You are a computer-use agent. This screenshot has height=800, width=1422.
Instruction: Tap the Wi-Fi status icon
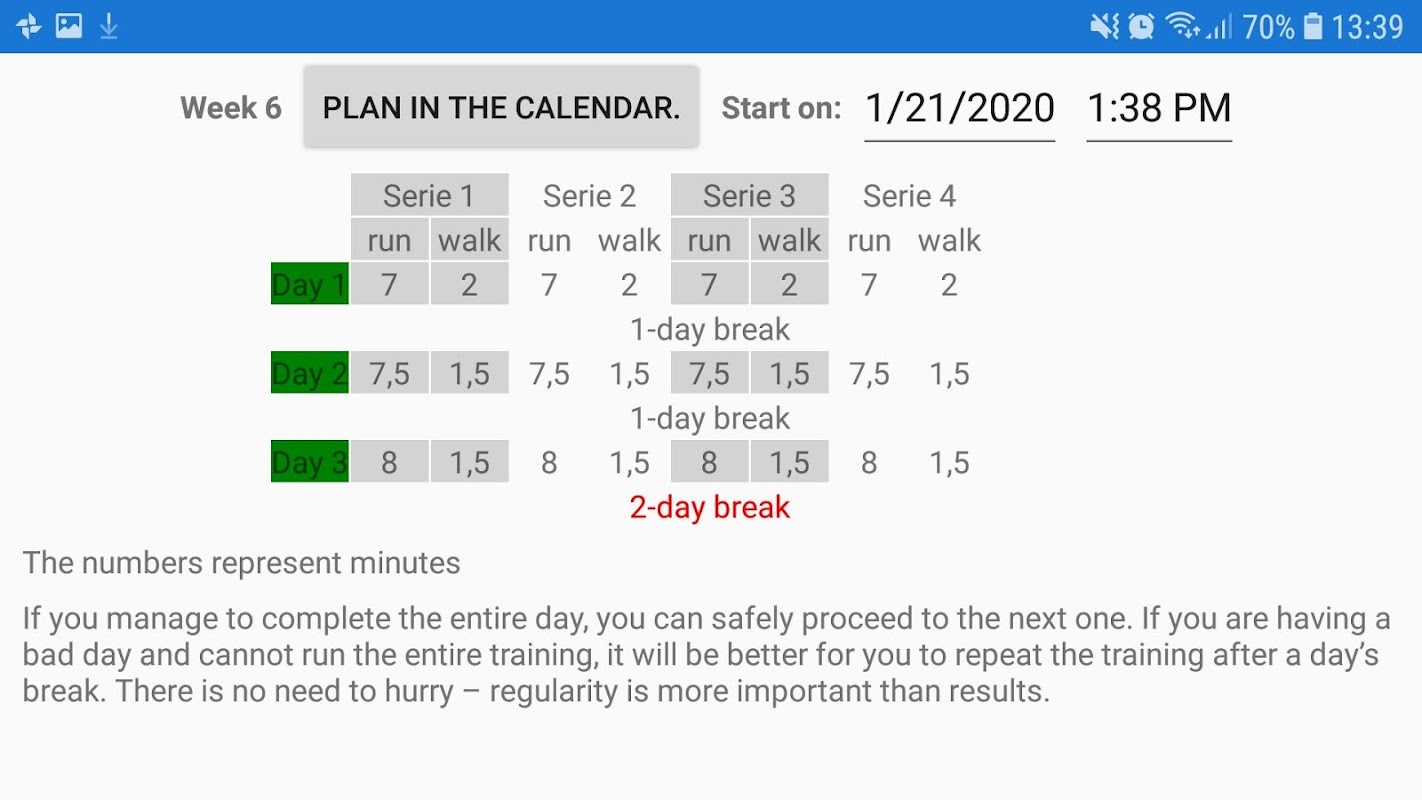point(1181,26)
